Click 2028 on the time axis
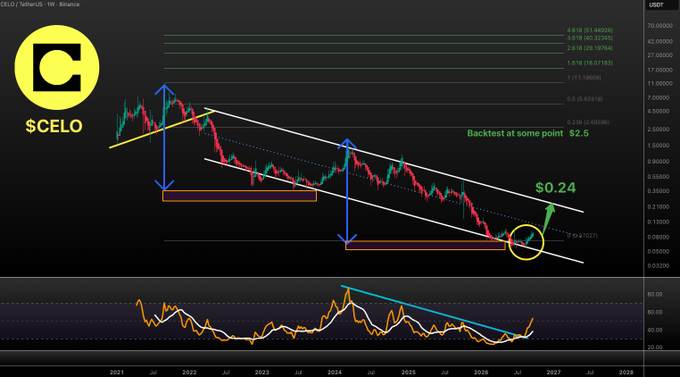 [626, 372]
